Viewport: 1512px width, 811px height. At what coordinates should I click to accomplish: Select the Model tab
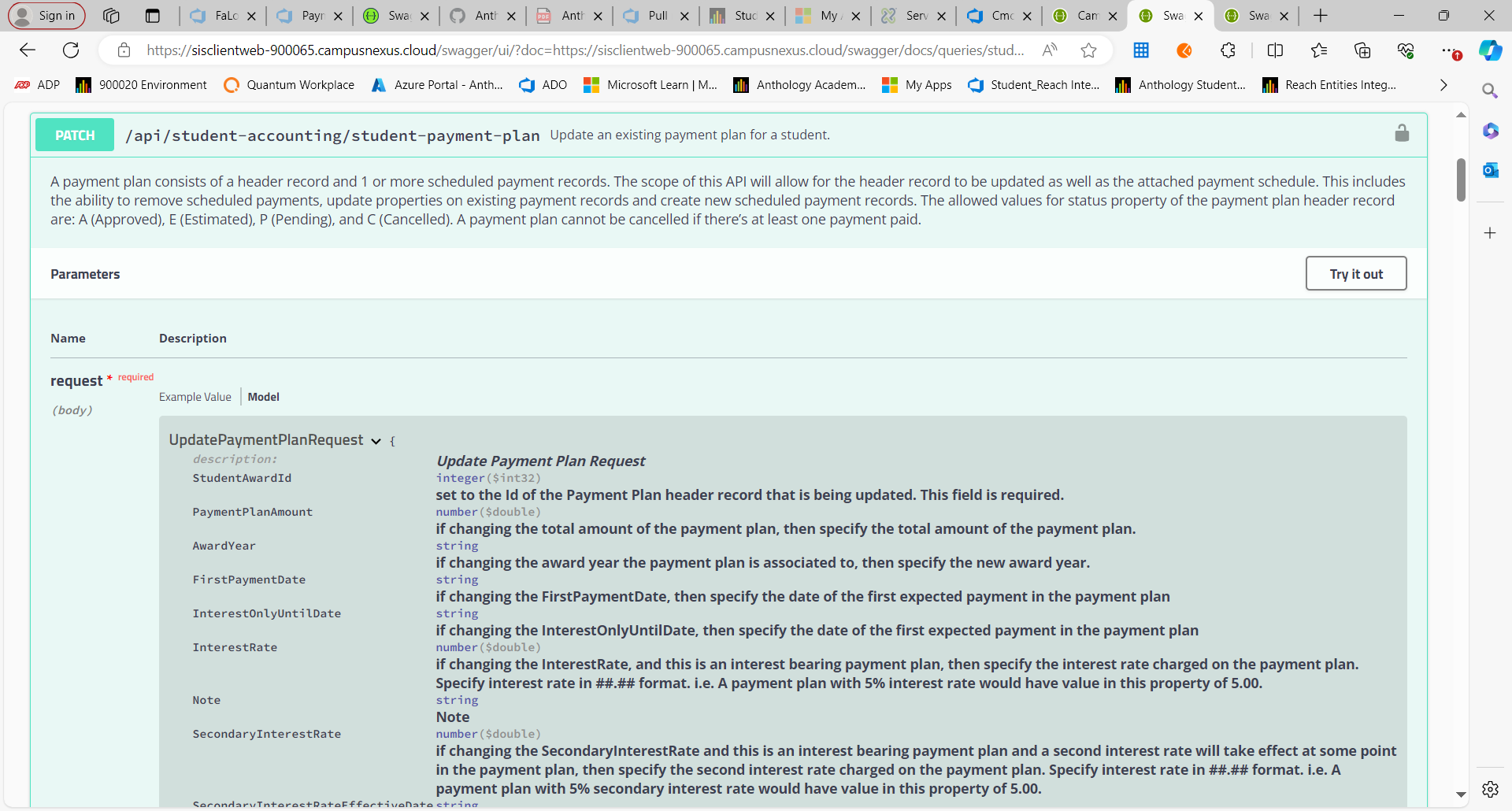[x=264, y=397]
